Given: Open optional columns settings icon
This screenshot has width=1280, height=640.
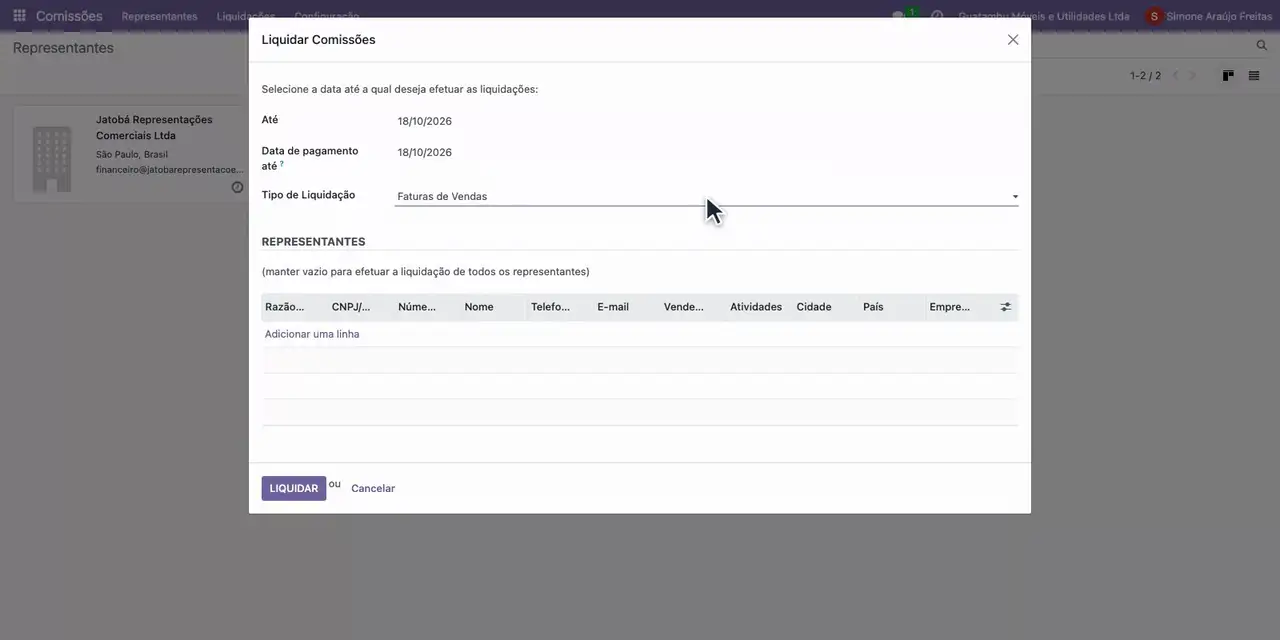Looking at the screenshot, I should pyautogui.click(x=1006, y=307).
